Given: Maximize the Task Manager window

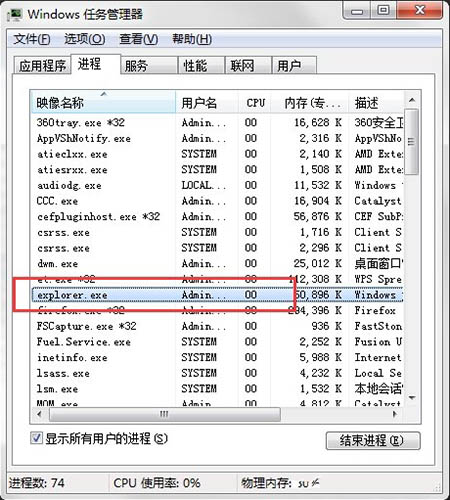Looking at the screenshot, I should pyautogui.click(x=383, y=11).
